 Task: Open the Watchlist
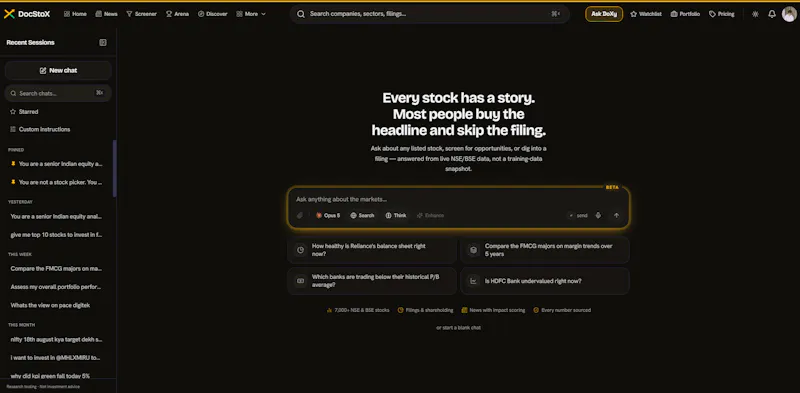(645, 14)
